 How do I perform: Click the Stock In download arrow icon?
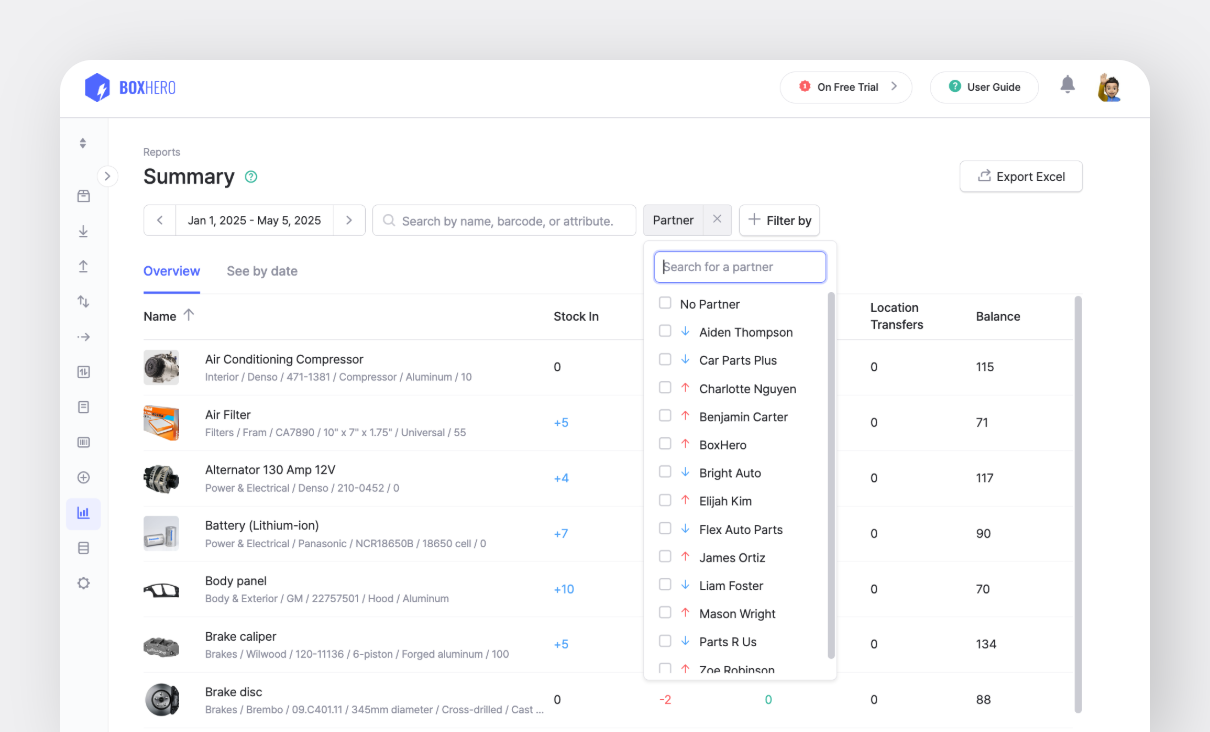[83, 231]
